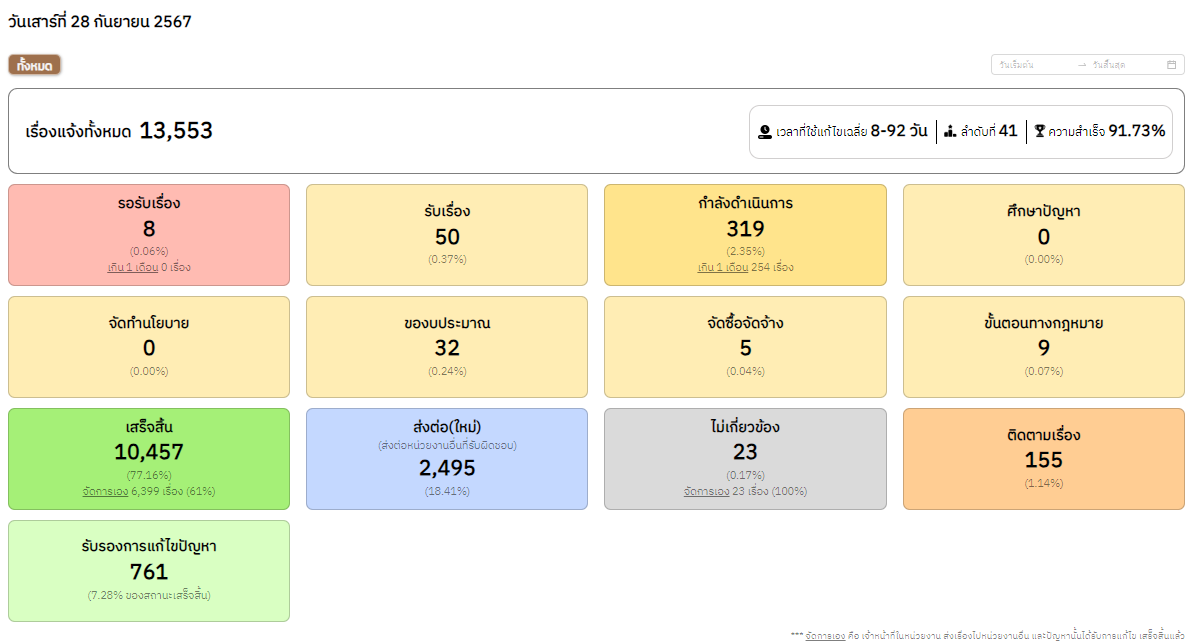Click เกิน 1 เดือน link under รอรับเรื่อง
This screenshot has height=644, width=1203.
(132, 268)
